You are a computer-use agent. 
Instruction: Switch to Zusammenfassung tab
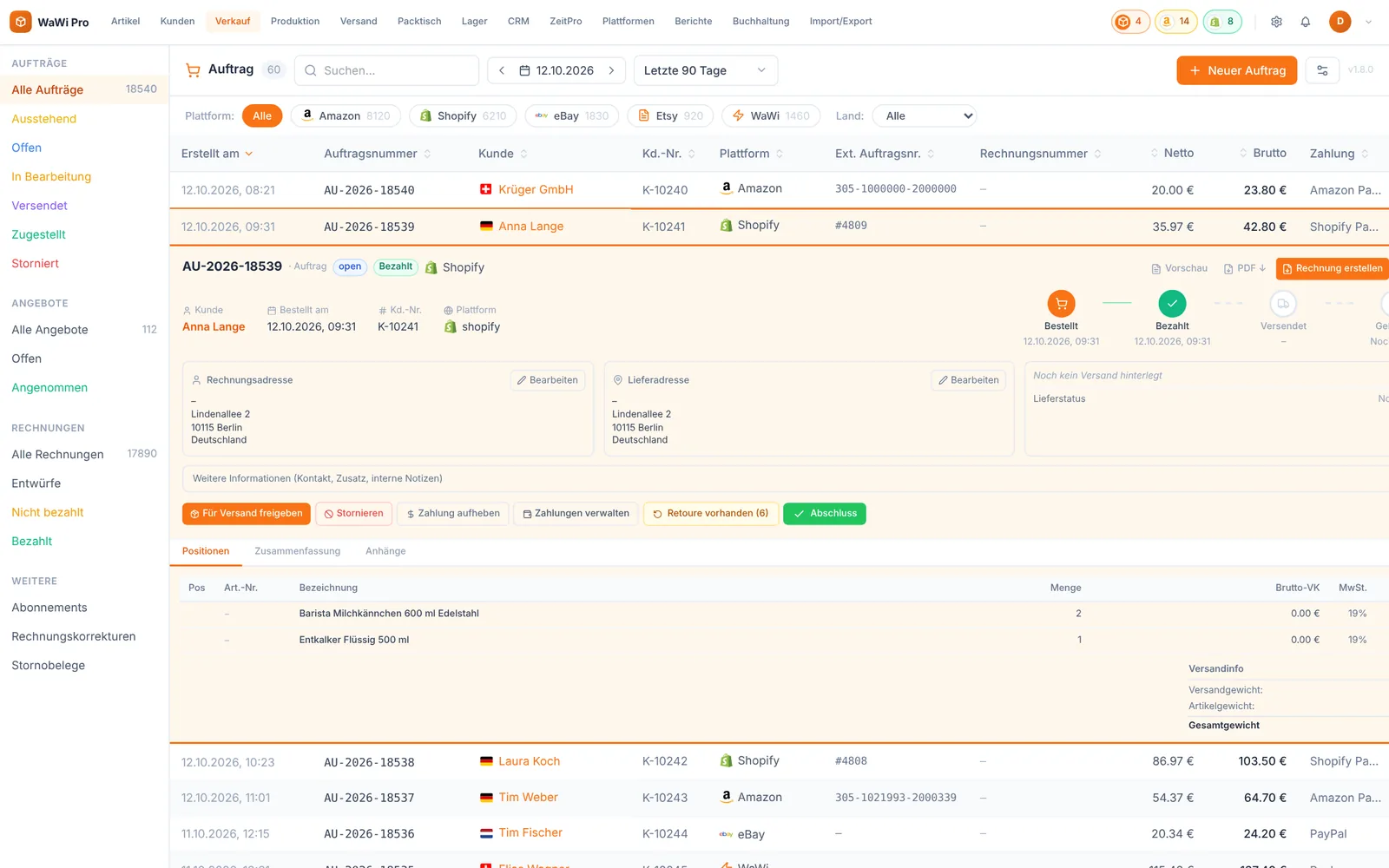click(297, 551)
